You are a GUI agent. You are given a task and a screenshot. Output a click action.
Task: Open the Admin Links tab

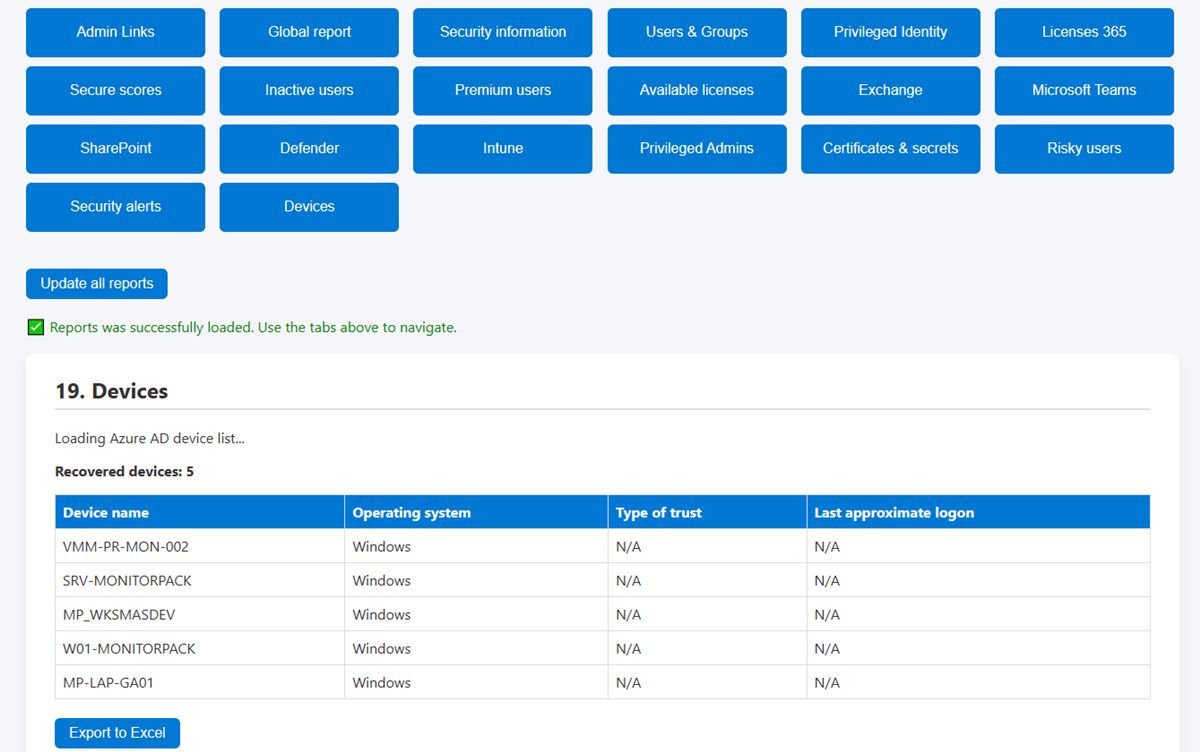(115, 32)
